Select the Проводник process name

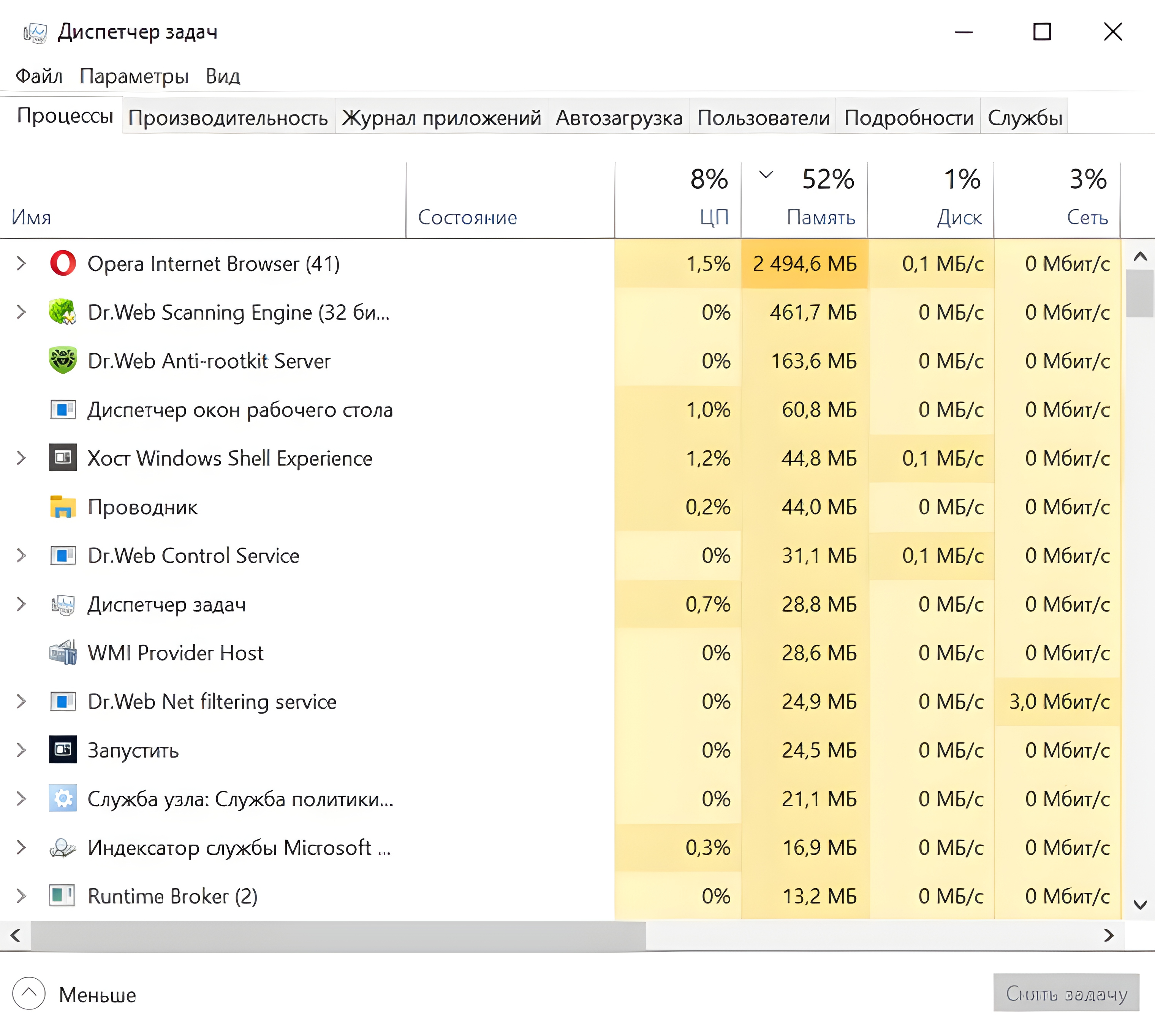click(x=142, y=507)
